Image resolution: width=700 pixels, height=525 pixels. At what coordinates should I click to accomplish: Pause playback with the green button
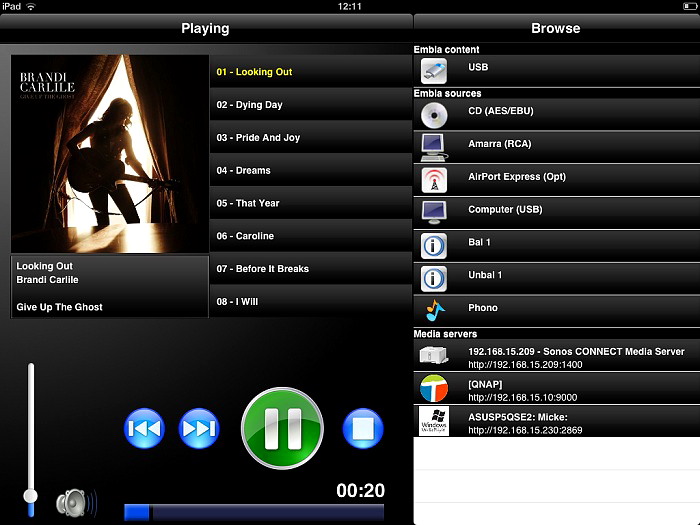pos(282,428)
